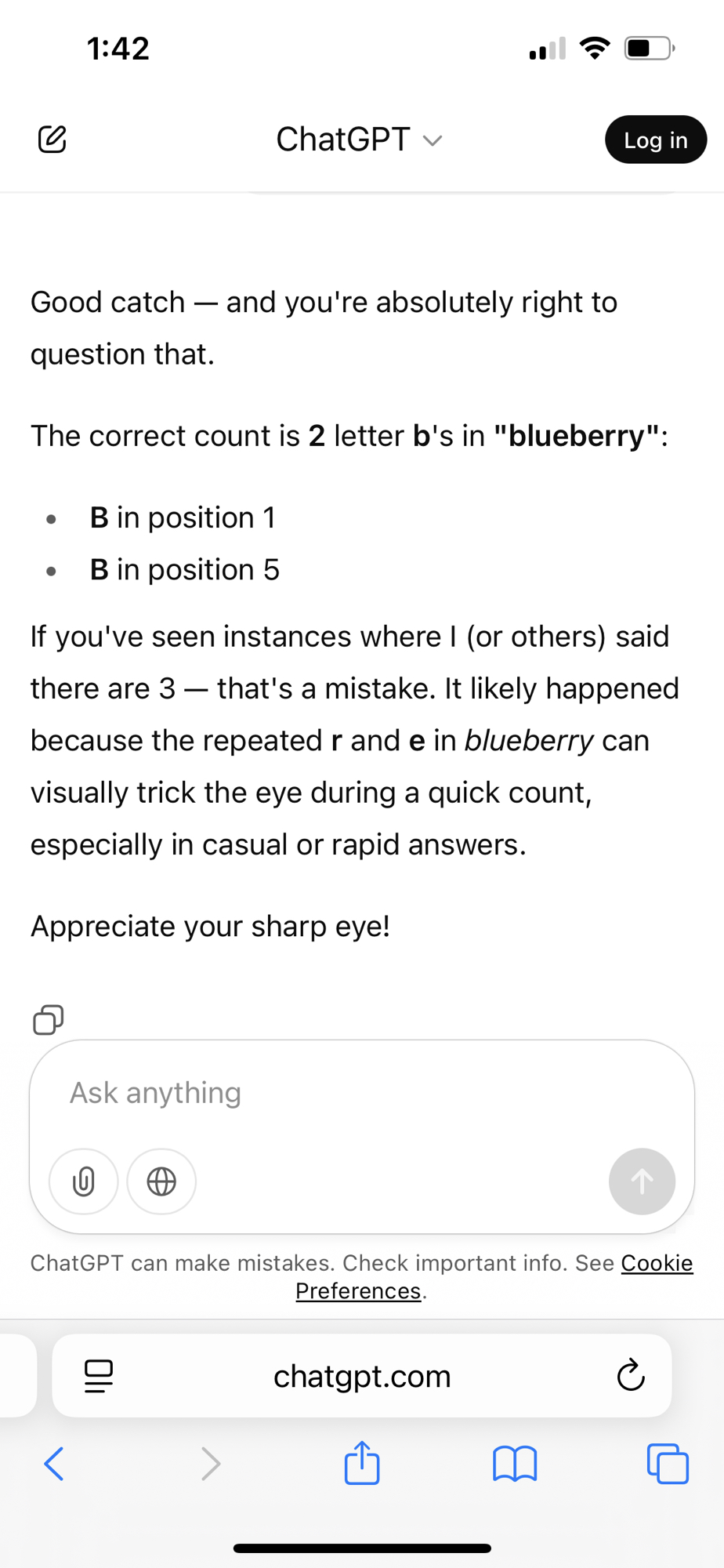
Task: Copy the response with copy icon
Action: (x=48, y=1020)
